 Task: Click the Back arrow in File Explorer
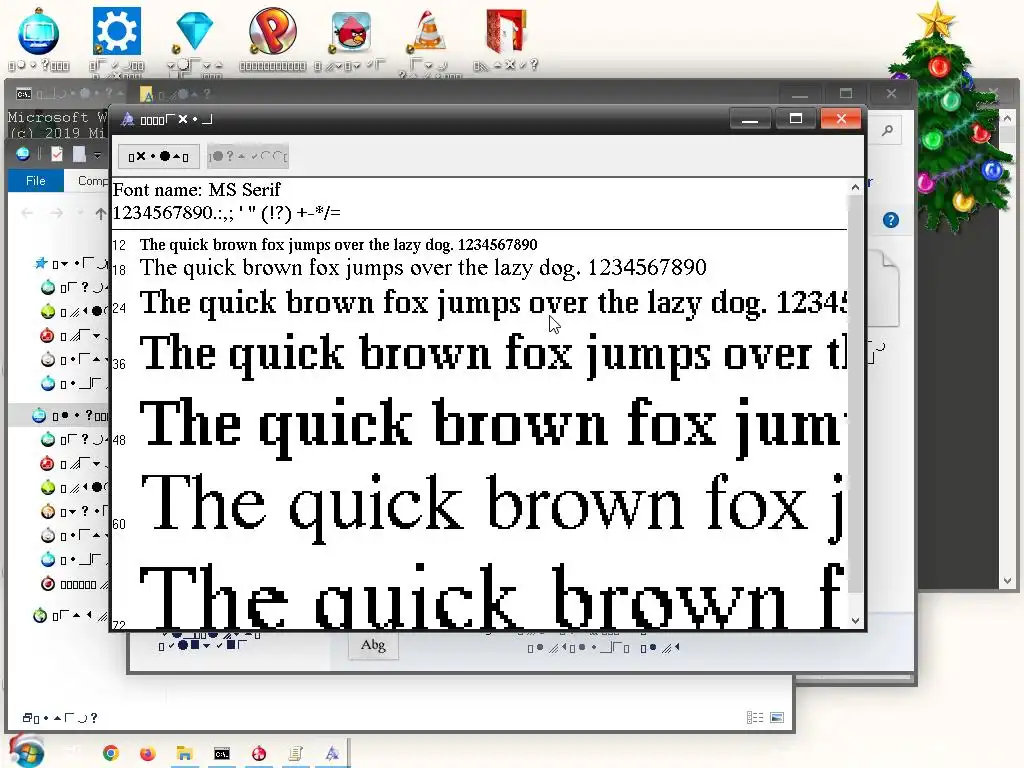27,214
